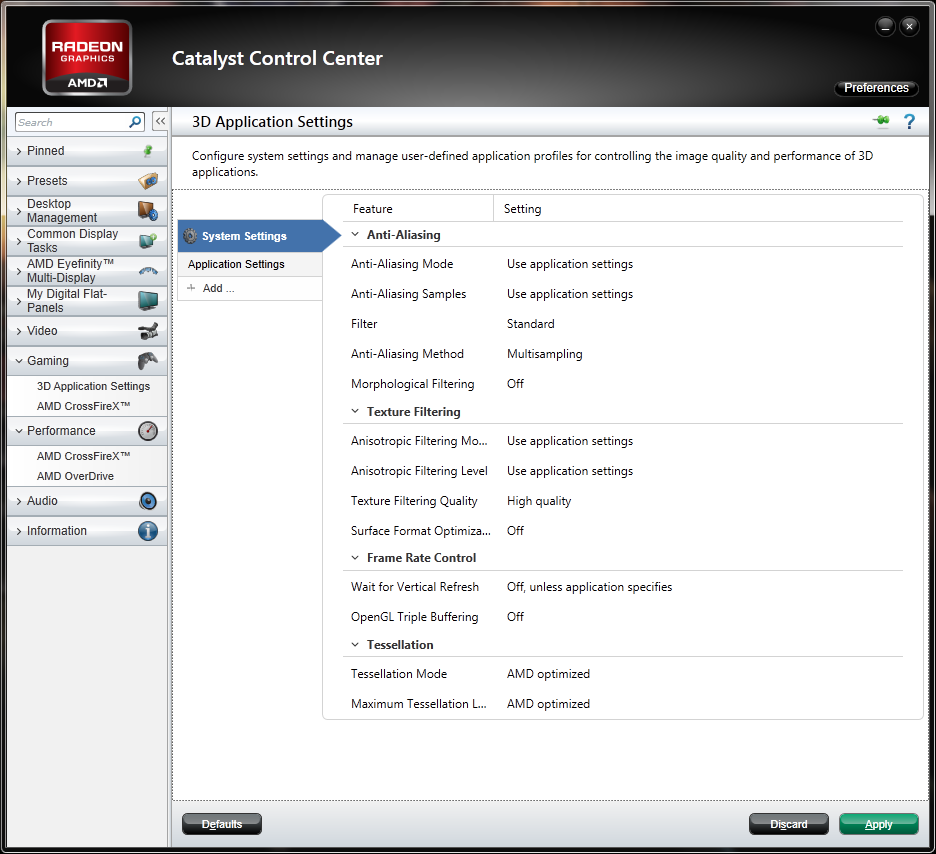Expand the Video section
Image resolution: width=936 pixels, height=854 pixels.
(19, 331)
